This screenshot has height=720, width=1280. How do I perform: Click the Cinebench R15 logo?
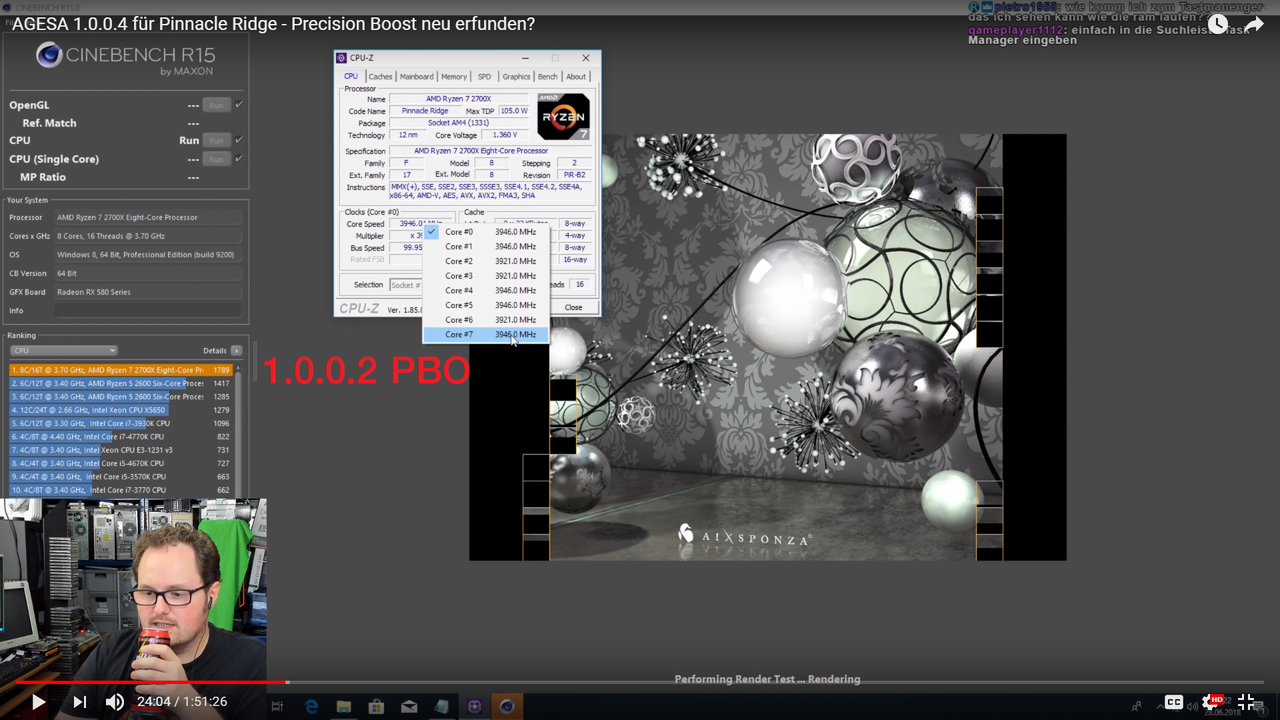tap(124, 57)
